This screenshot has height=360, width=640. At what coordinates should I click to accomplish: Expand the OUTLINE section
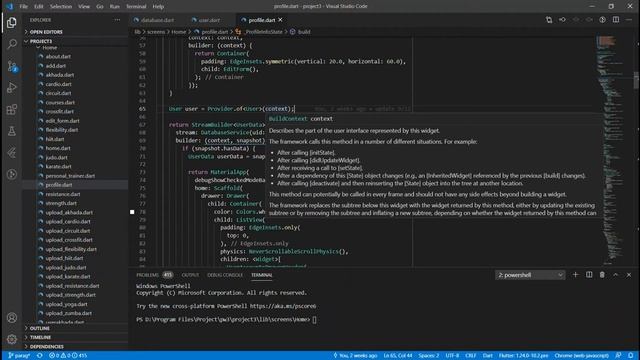(x=76, y=328)
